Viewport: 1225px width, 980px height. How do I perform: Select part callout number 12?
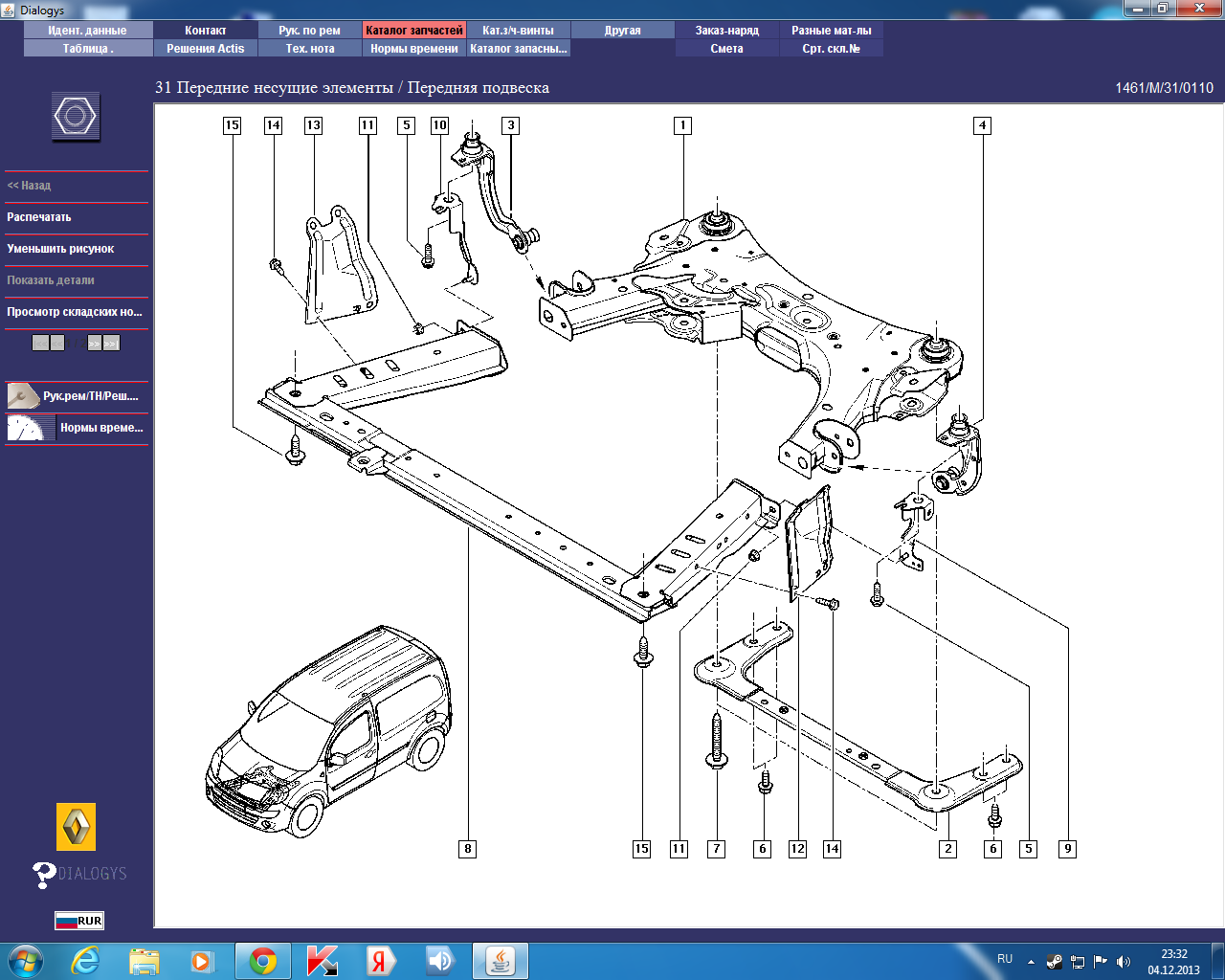point(798,849)
